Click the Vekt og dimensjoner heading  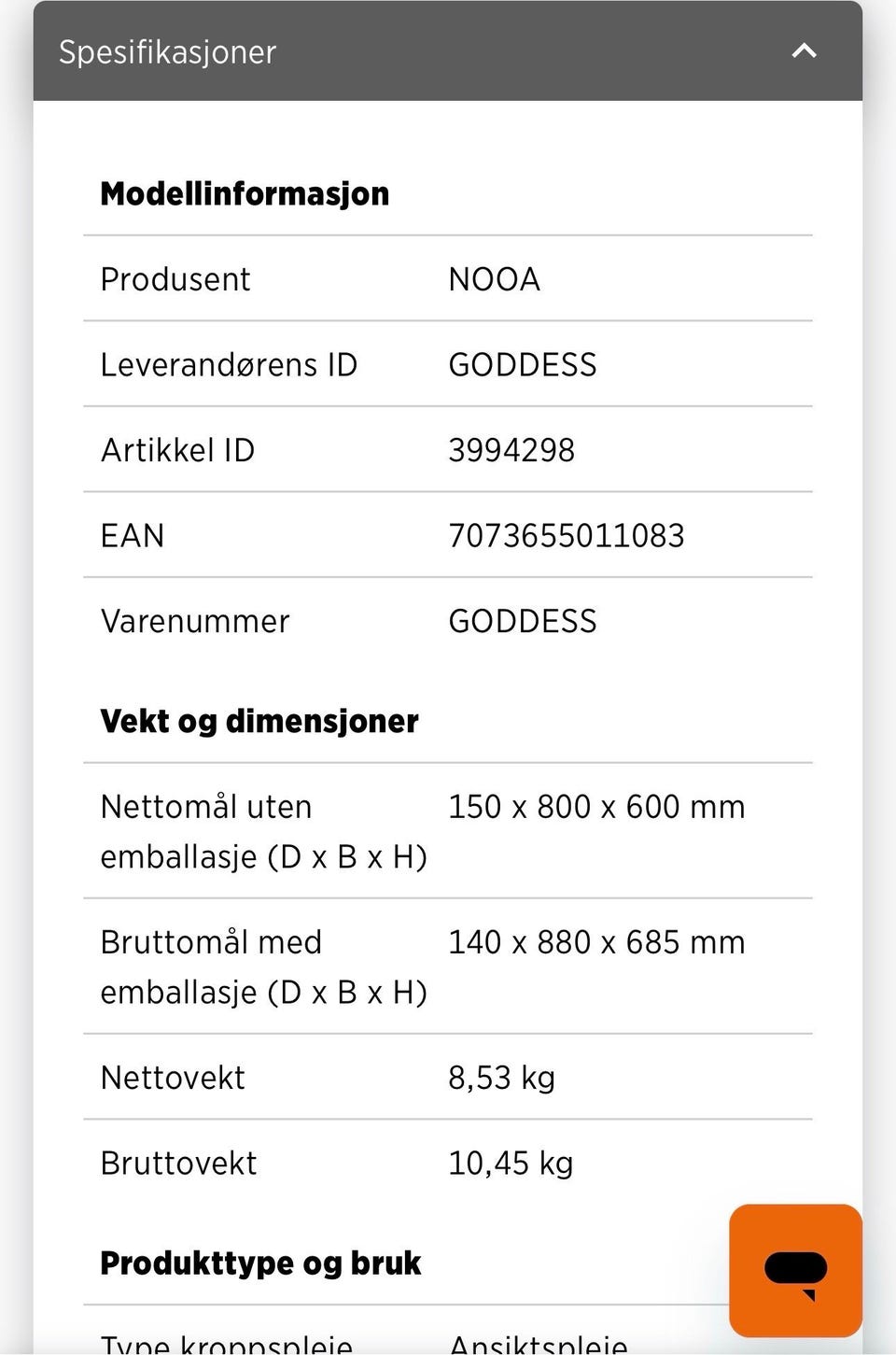259,721
